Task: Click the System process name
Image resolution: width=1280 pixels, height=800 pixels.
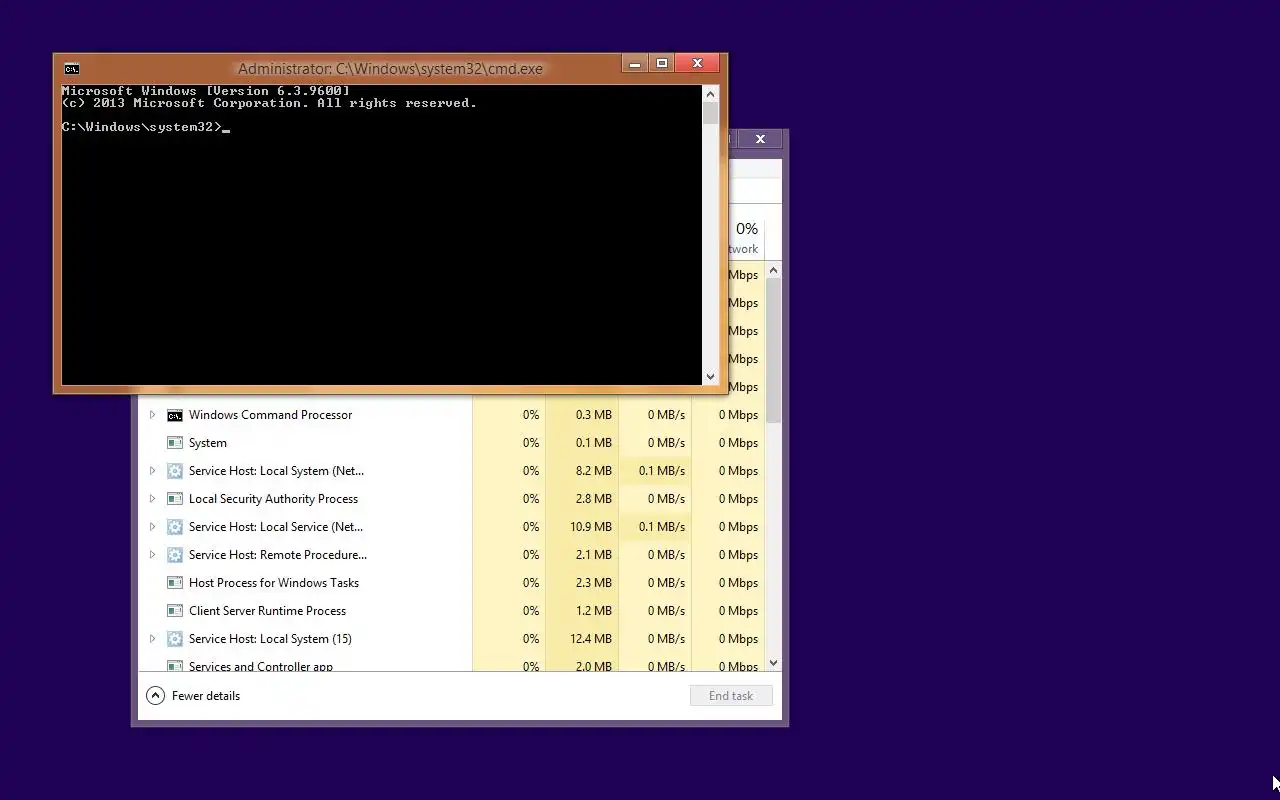Action: (208, 443)
